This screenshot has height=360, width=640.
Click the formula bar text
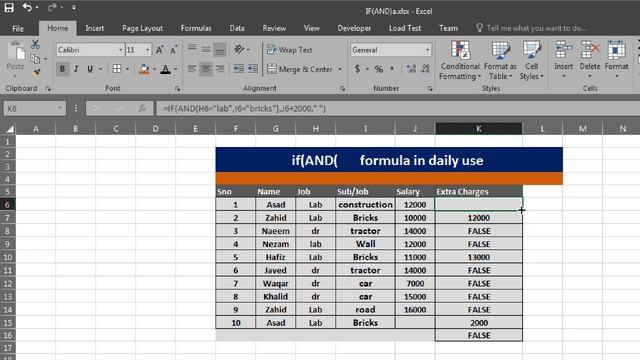(x=244, y=108)
